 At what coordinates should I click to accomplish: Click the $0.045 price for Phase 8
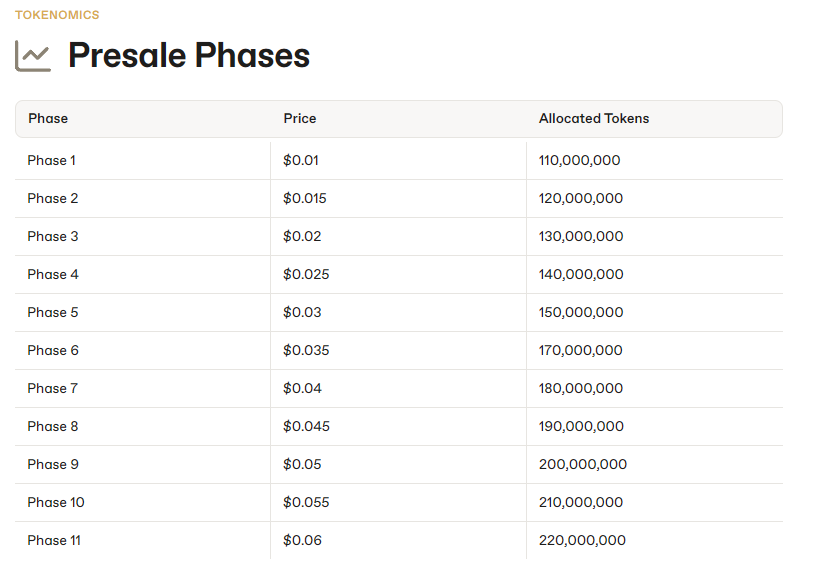306,426
